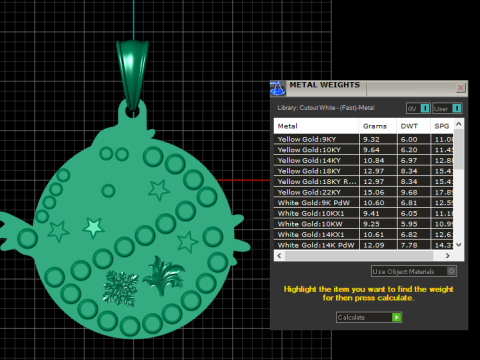Click the raised light star on pendant

click(93, 227)
